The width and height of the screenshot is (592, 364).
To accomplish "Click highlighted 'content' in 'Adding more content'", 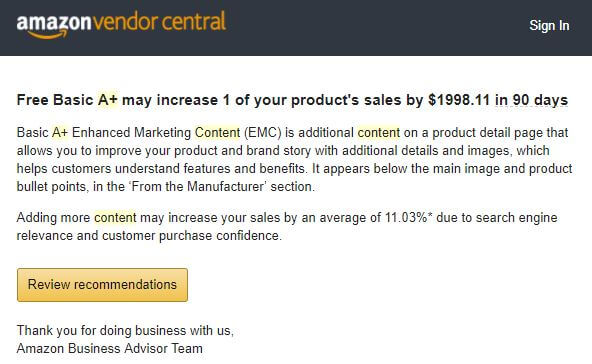I will (115, 217).
